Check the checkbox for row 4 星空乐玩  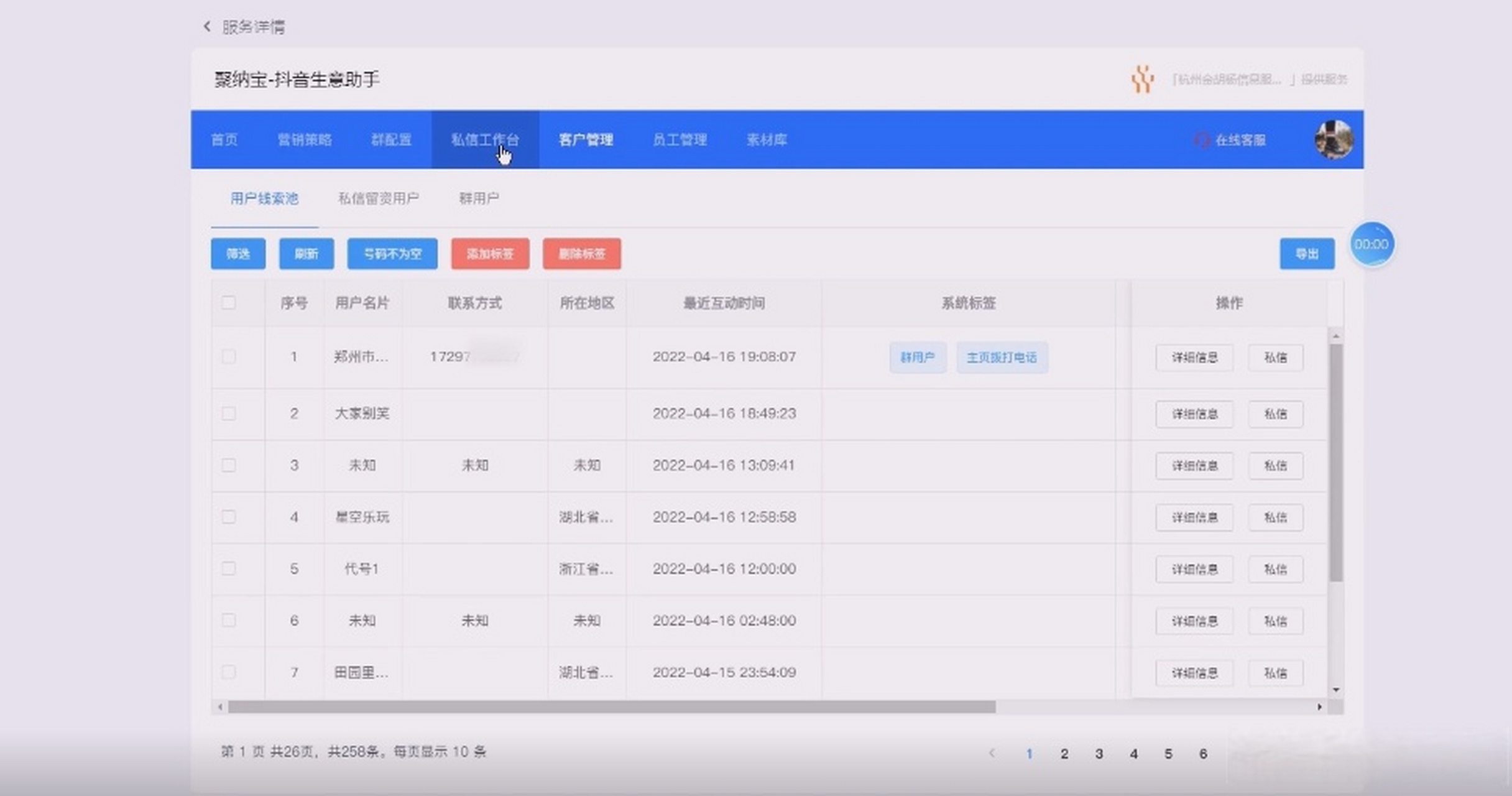click(229, 517)
